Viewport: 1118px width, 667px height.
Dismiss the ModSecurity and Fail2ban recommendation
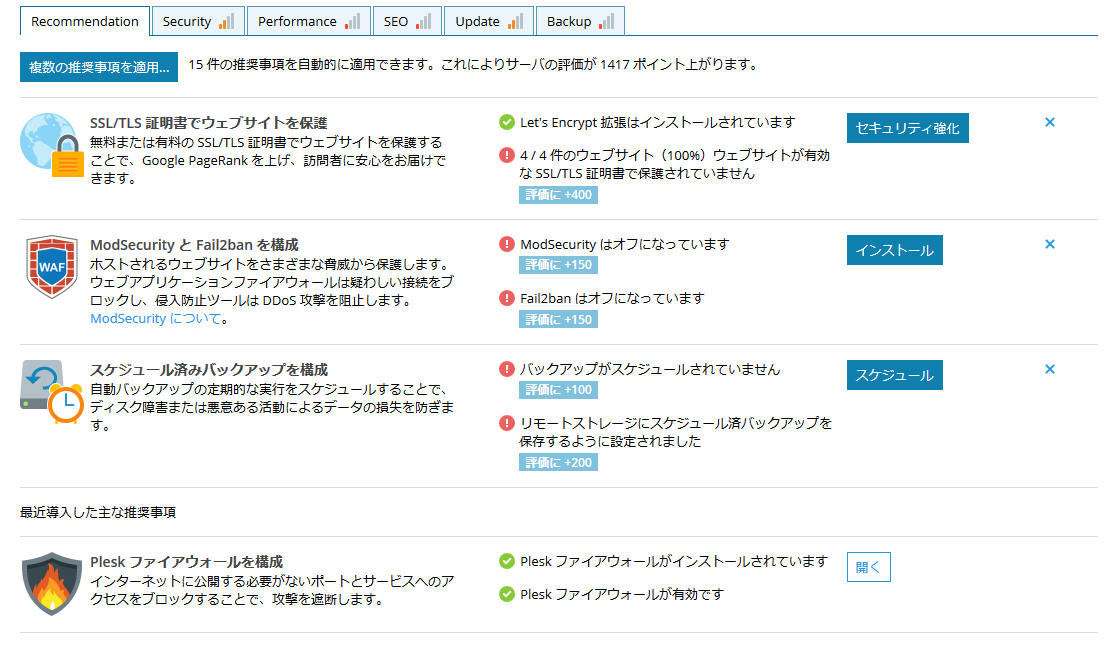coord(1050,244)
